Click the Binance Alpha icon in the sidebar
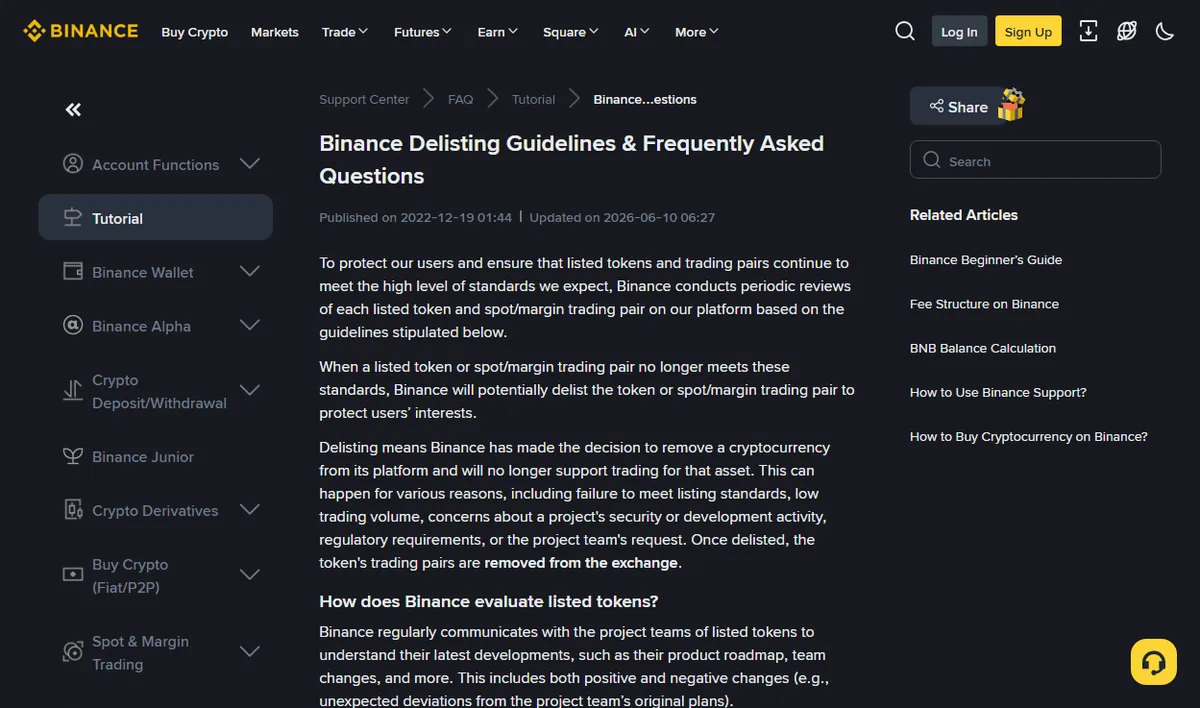 (72, 326)
